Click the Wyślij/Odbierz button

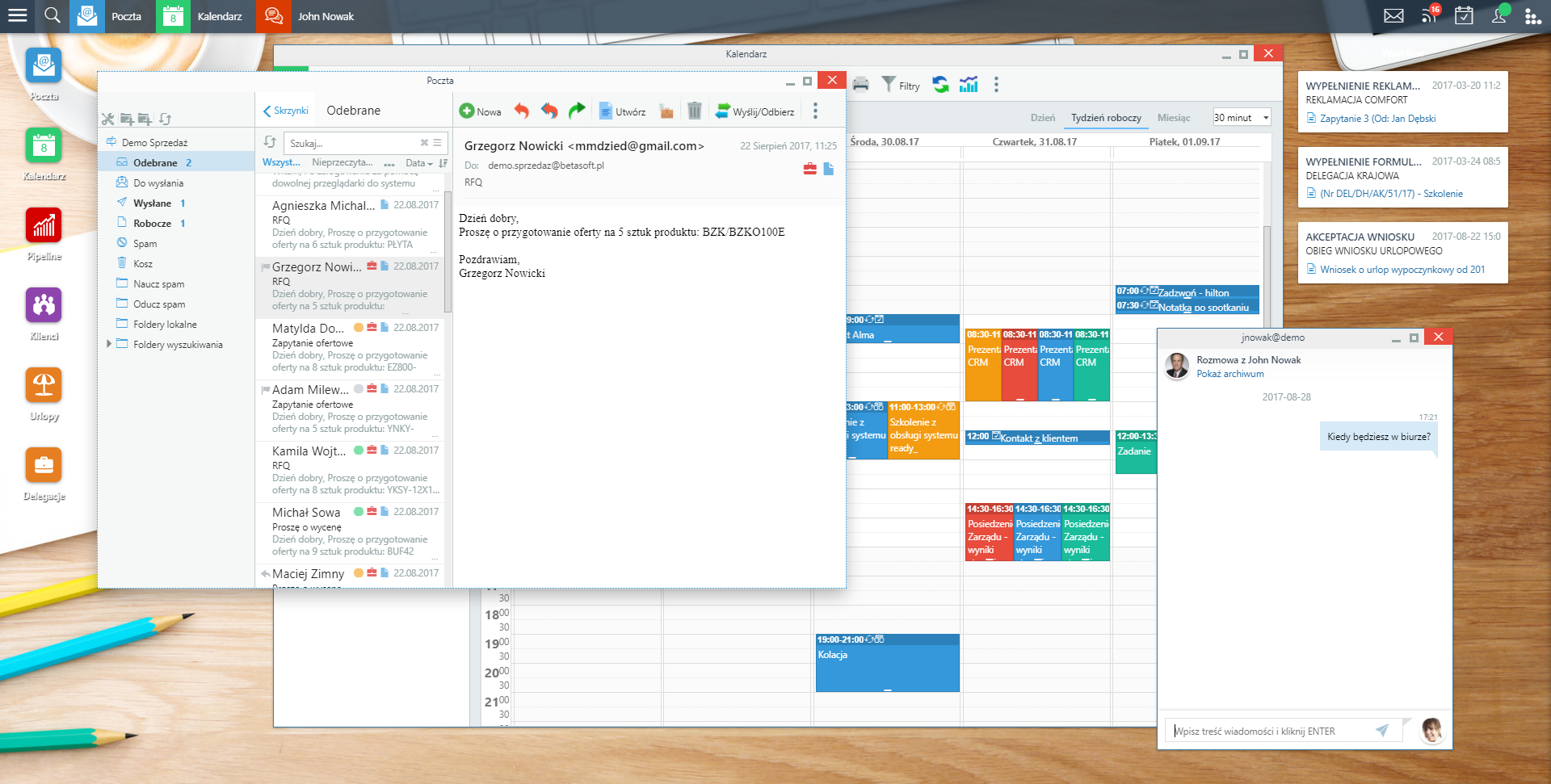tap(754, 111)
